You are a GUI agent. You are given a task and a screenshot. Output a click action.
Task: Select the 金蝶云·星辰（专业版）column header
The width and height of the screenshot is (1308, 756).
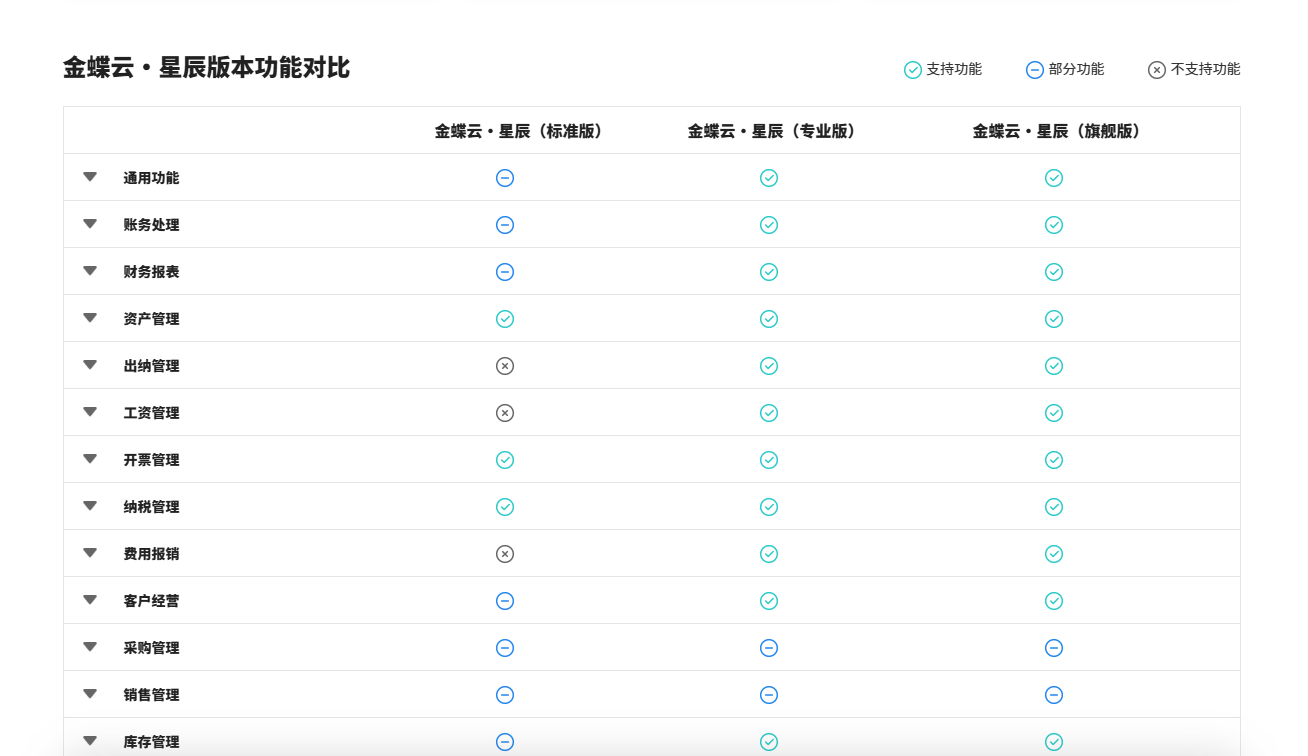tap(769, 131)
